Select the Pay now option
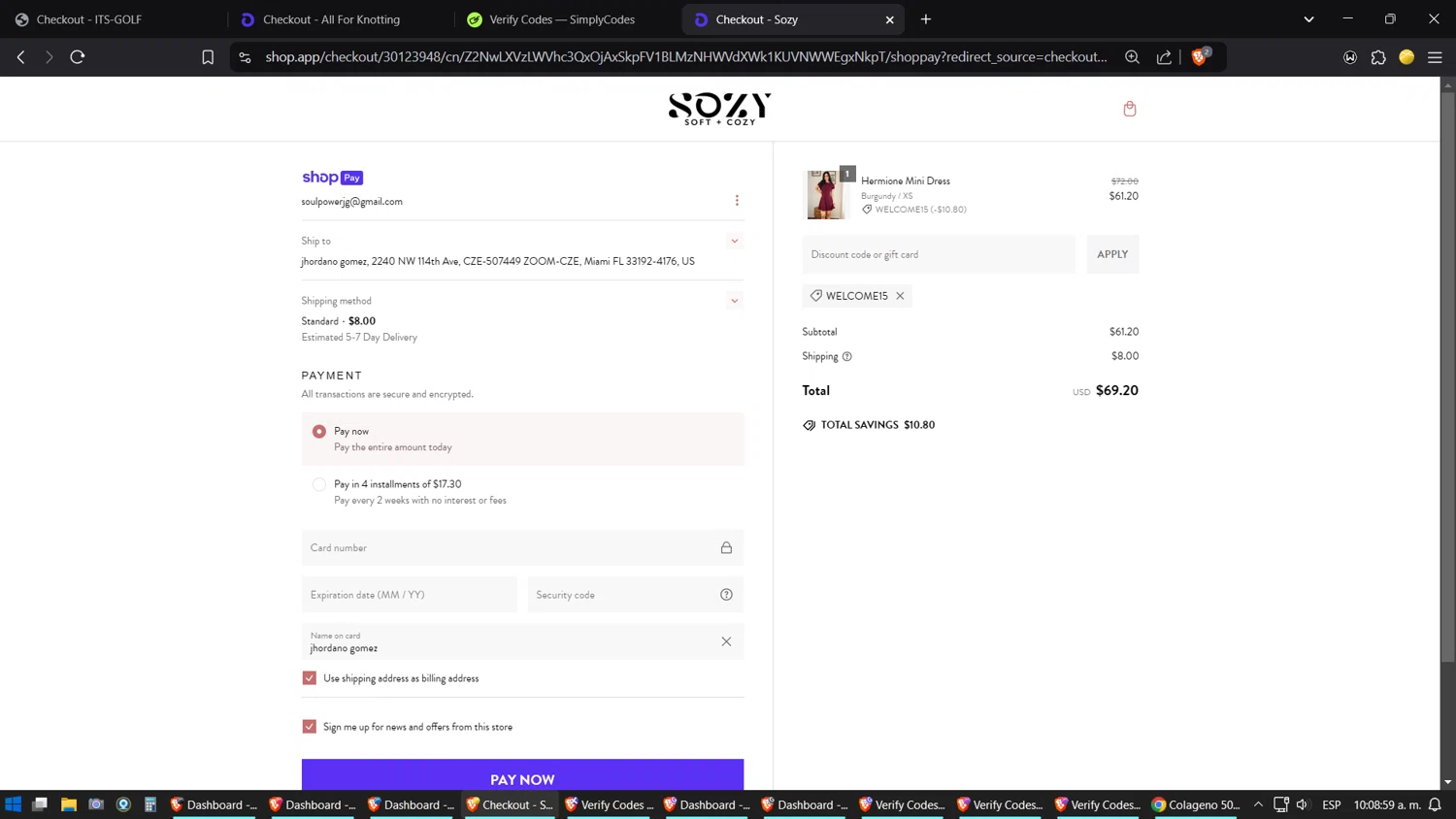 click(x=318, y=431)
